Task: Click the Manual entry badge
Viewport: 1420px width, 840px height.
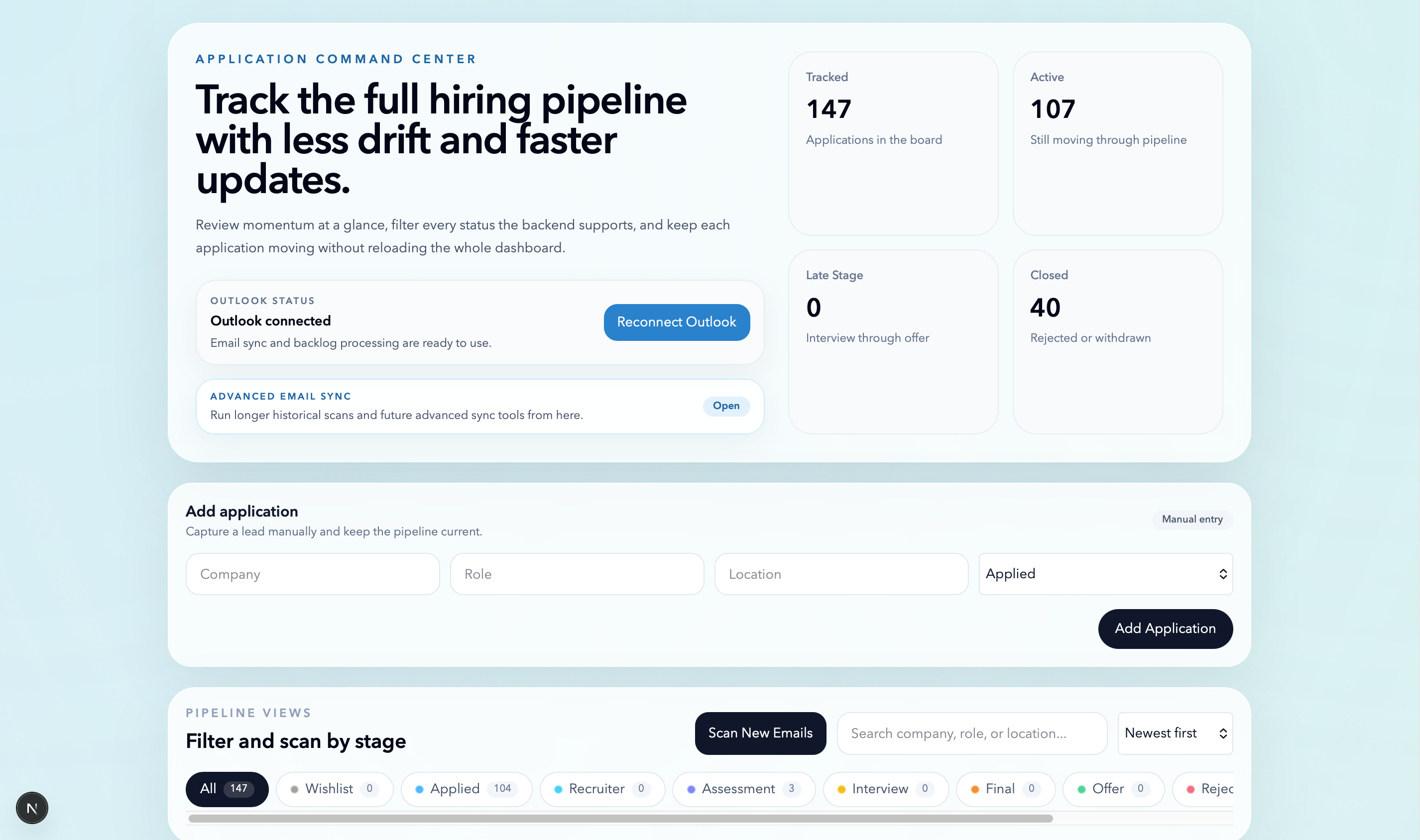Action: coord(1192,520)
